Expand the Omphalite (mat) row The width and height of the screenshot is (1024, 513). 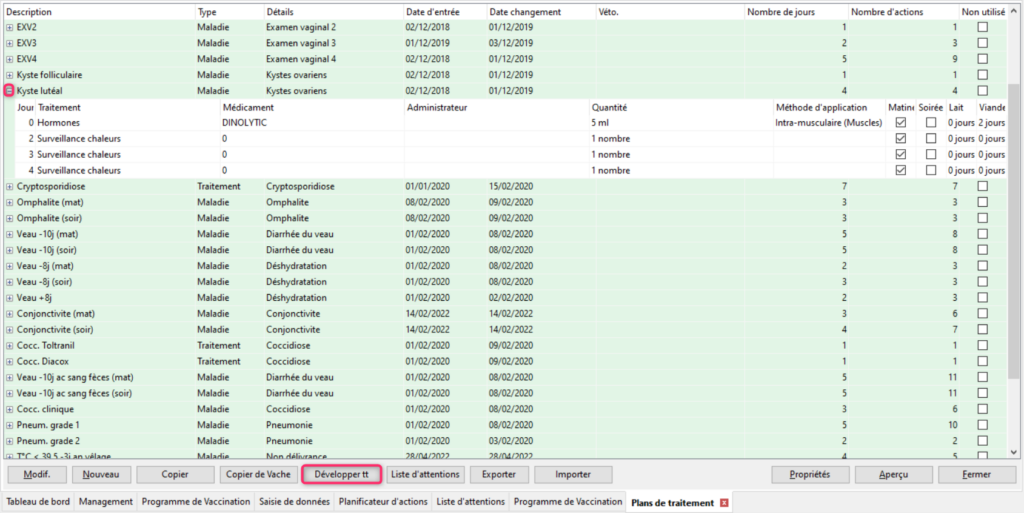click(x=9, y=203)
